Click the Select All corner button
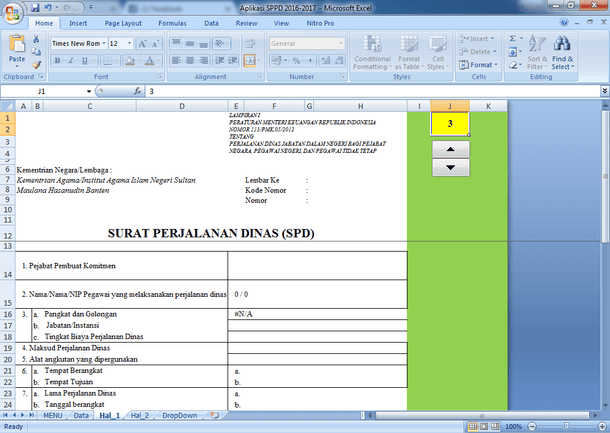Image resolution: width=610 pixels, height=433 pixels. point(7,106)
